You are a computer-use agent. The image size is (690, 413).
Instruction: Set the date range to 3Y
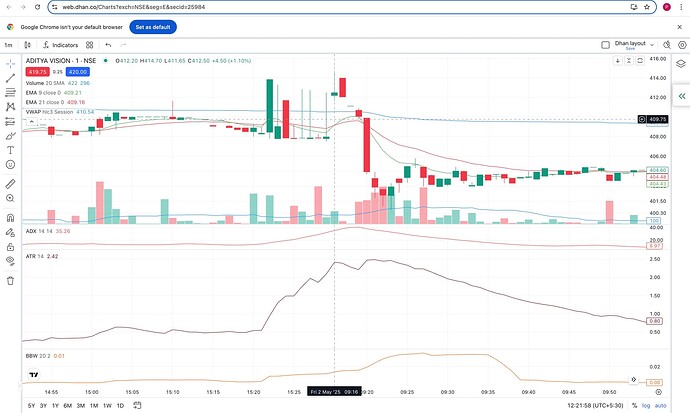pos(43,406)
